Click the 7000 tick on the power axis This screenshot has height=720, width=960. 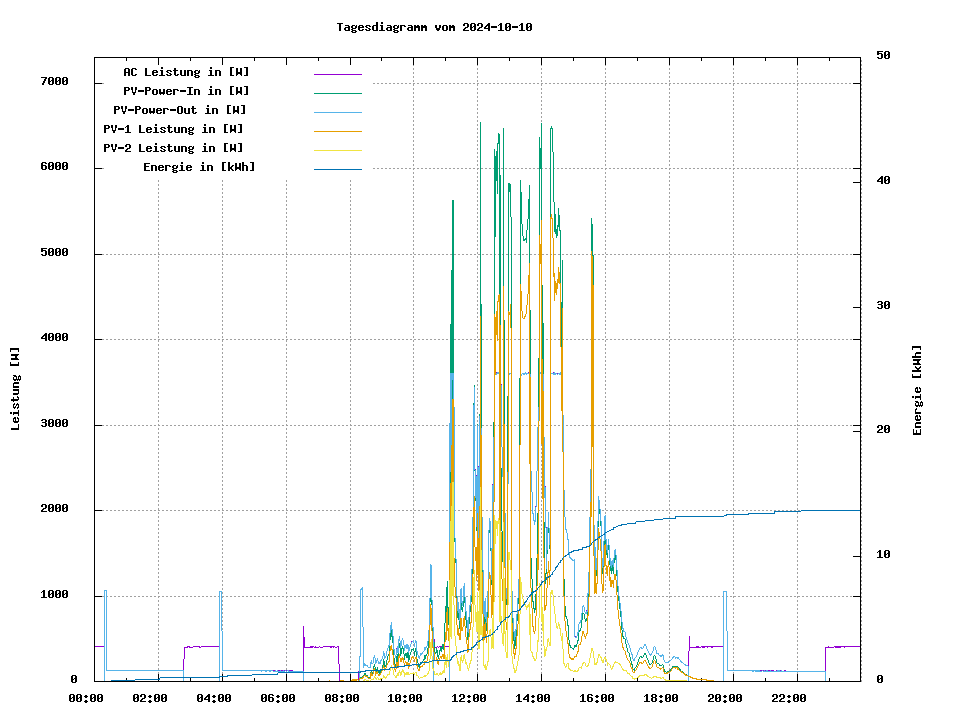point(54,82)
